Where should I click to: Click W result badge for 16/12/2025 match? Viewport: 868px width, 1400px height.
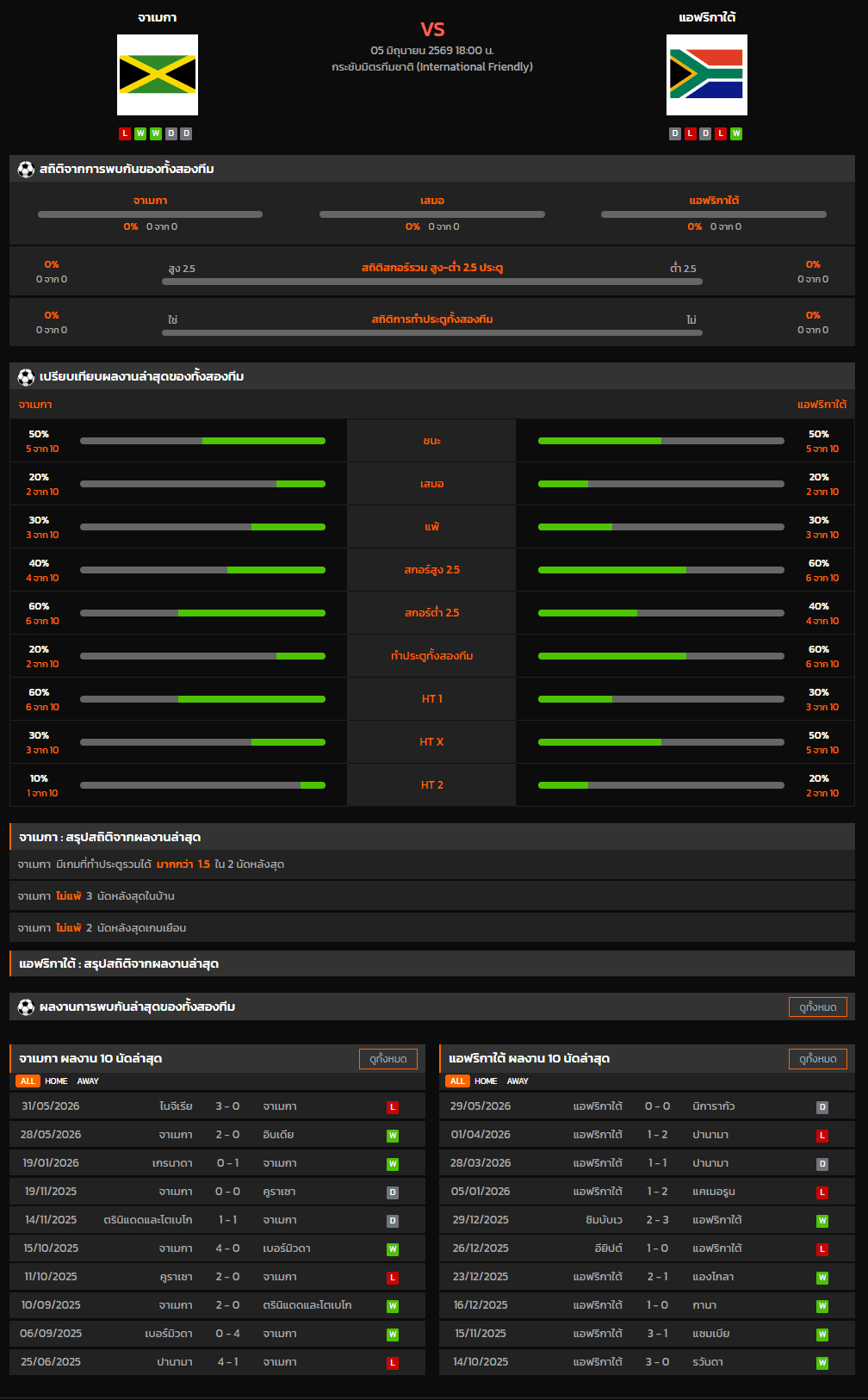[822, 1306]
